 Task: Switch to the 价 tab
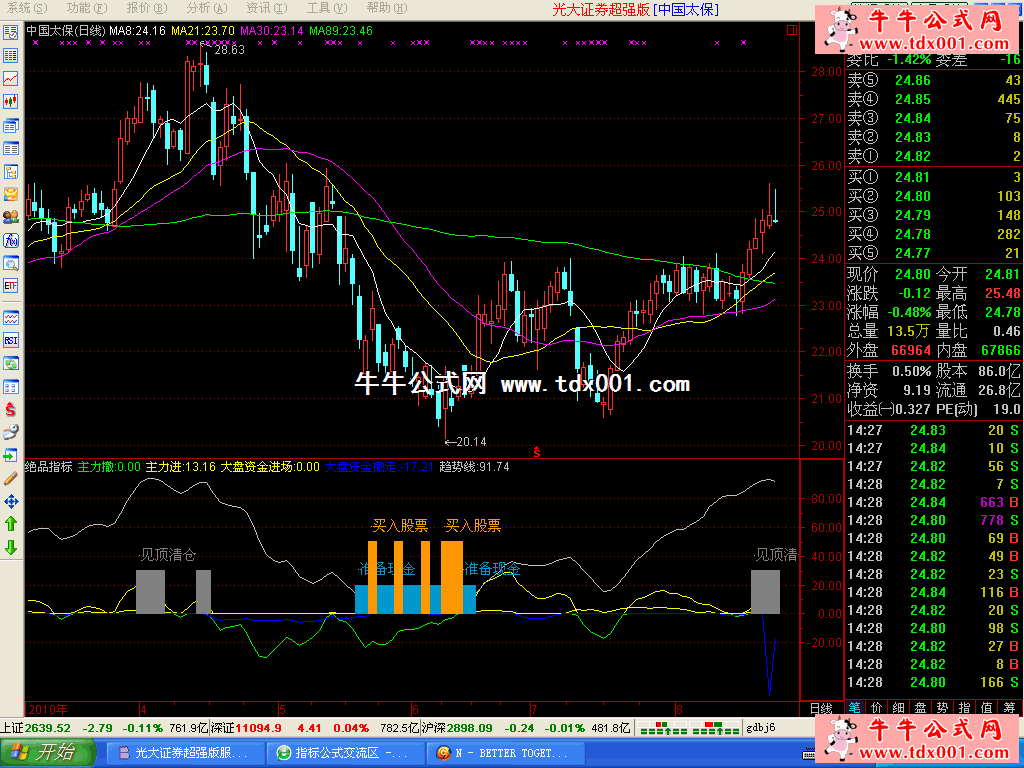click(877, 708)
